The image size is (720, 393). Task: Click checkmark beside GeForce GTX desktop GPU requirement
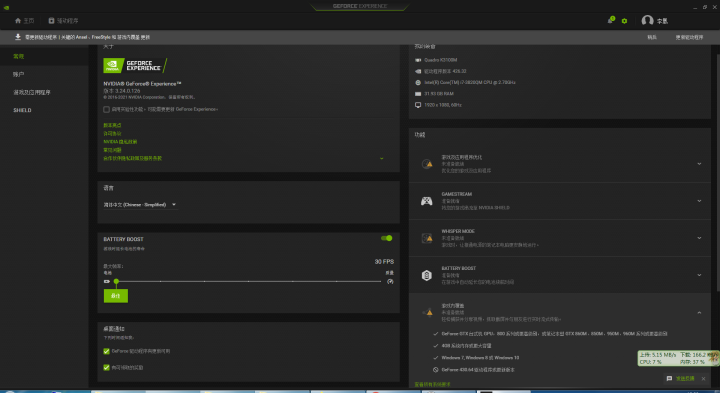436,334
